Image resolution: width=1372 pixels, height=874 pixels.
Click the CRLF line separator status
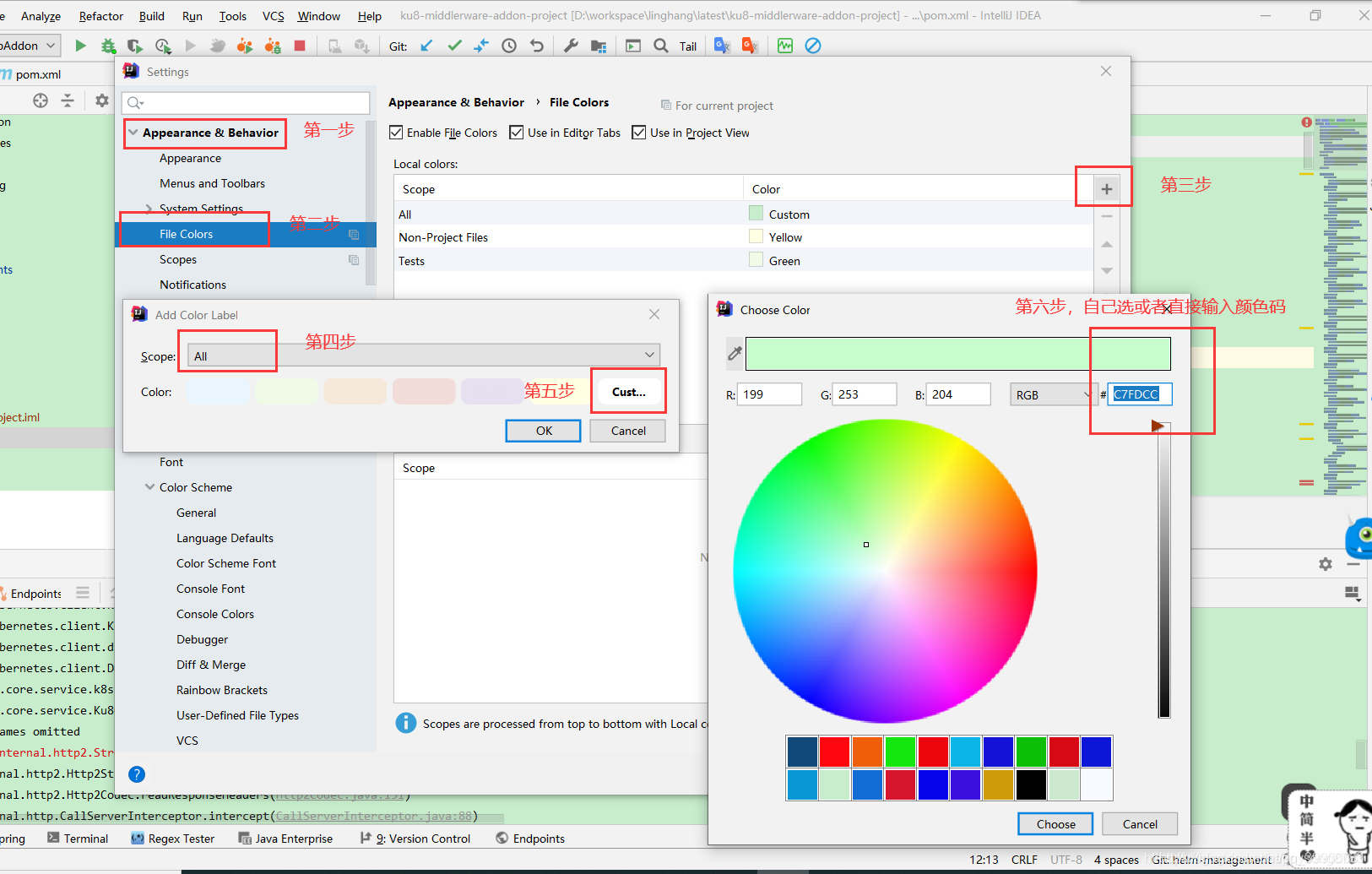pyautogui.click(x=1024, y=860)
